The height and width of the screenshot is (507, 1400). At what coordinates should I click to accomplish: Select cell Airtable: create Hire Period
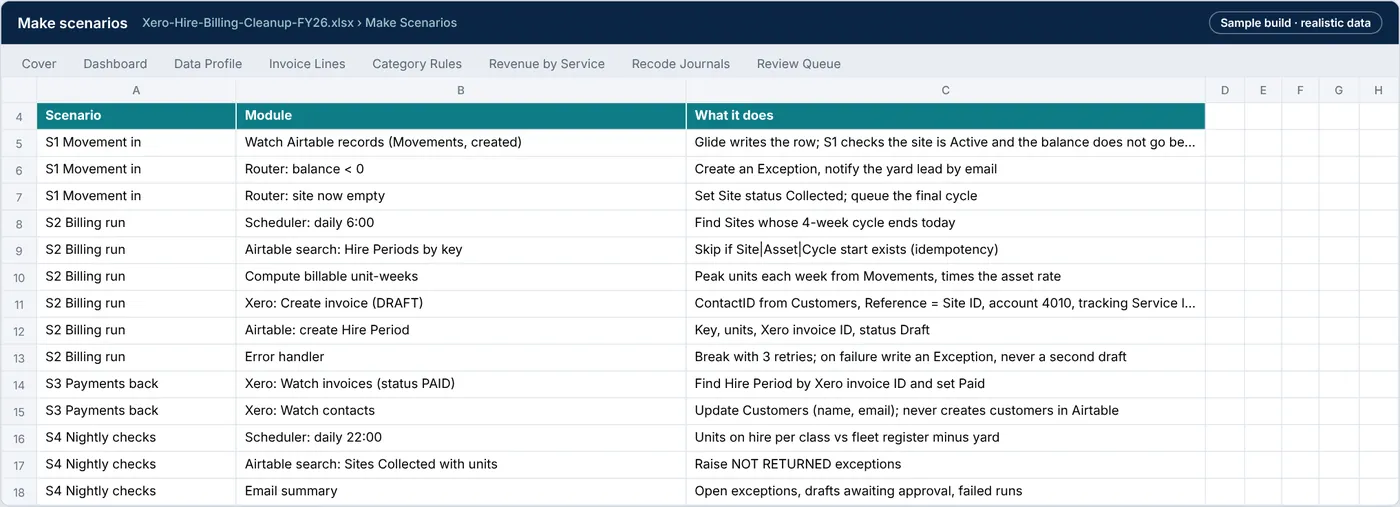pyautogui.click(x=461, y=330)
